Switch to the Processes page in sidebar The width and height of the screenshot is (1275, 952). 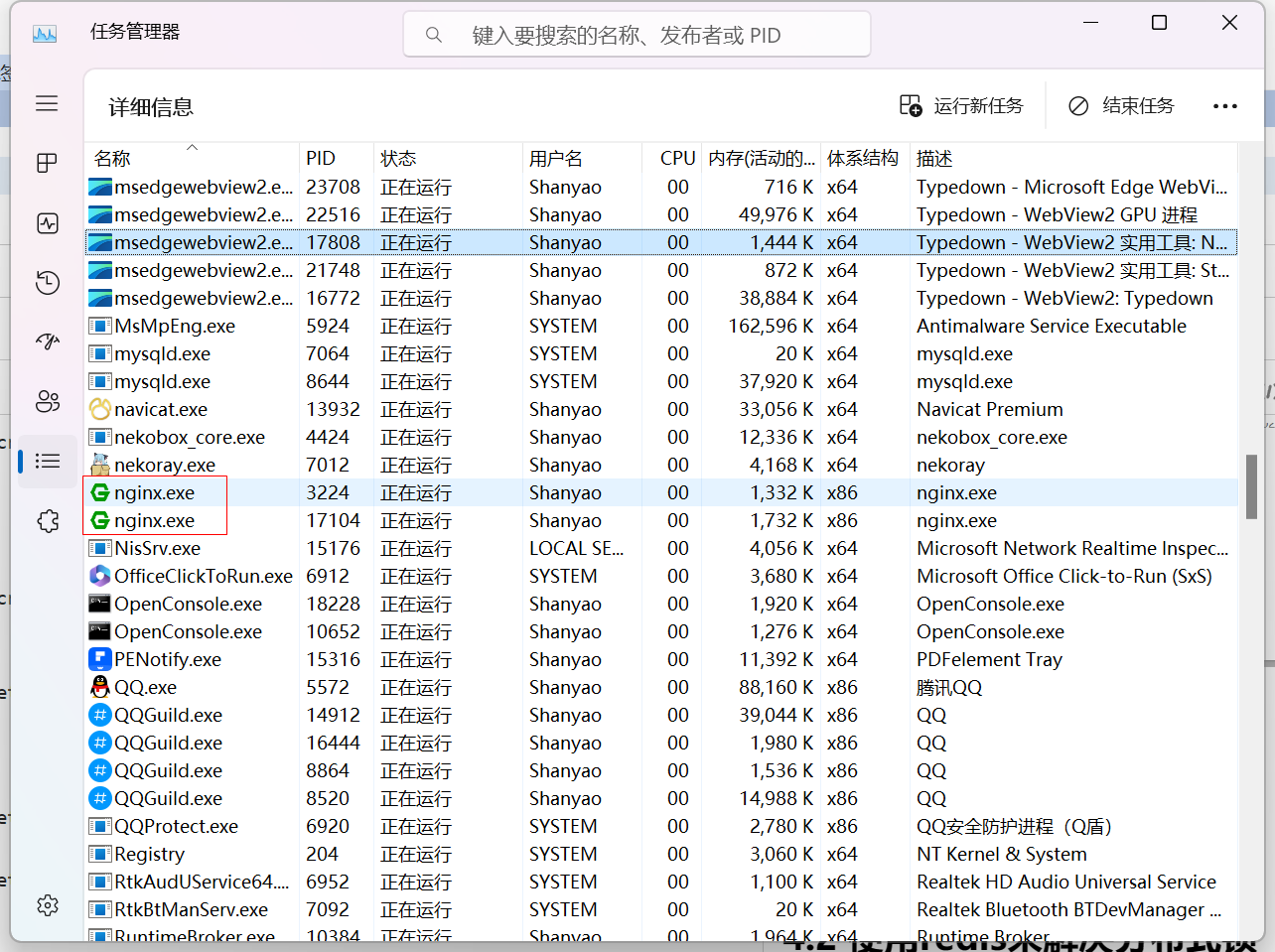pyautogui.click(x=47, y=163)
